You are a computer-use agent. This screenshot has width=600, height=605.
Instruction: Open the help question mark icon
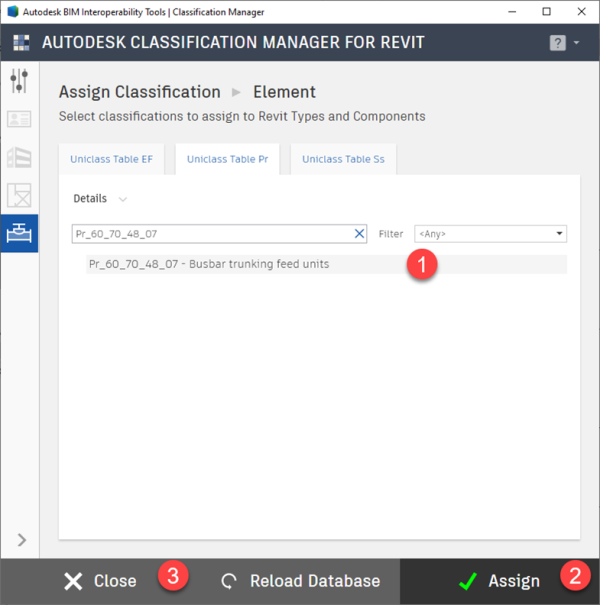click(x=558, y=43)
